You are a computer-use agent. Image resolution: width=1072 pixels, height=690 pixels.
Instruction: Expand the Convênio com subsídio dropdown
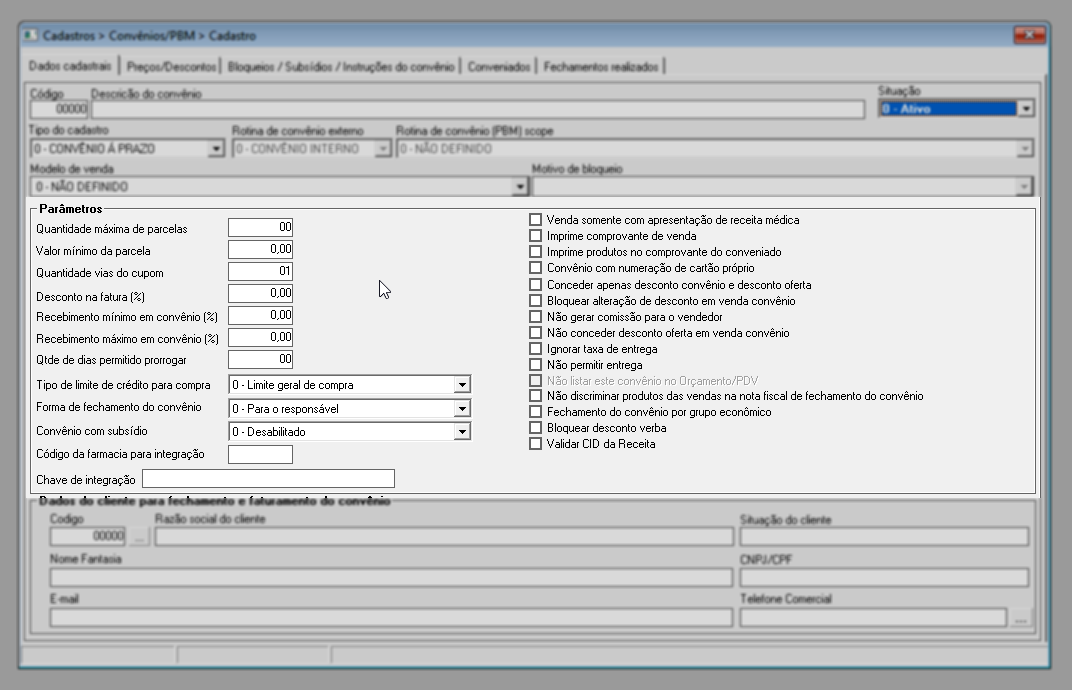462,432
